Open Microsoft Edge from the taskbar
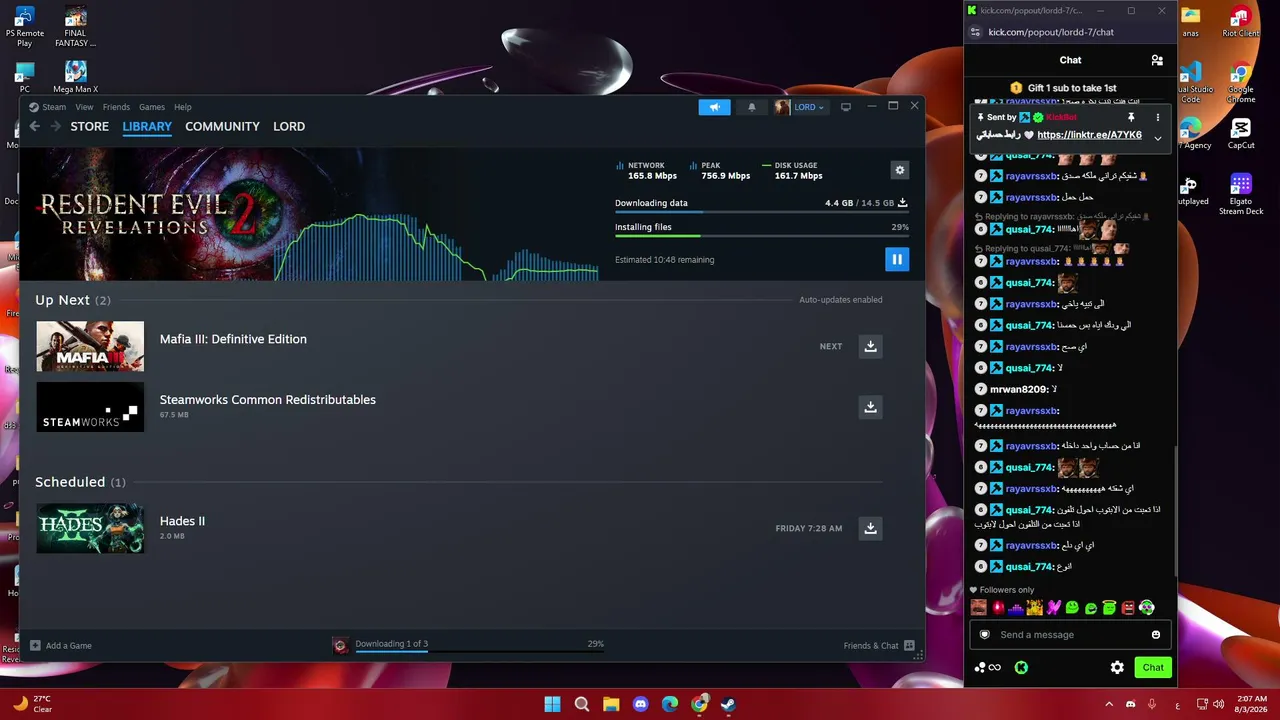 [x=670, y=704]
